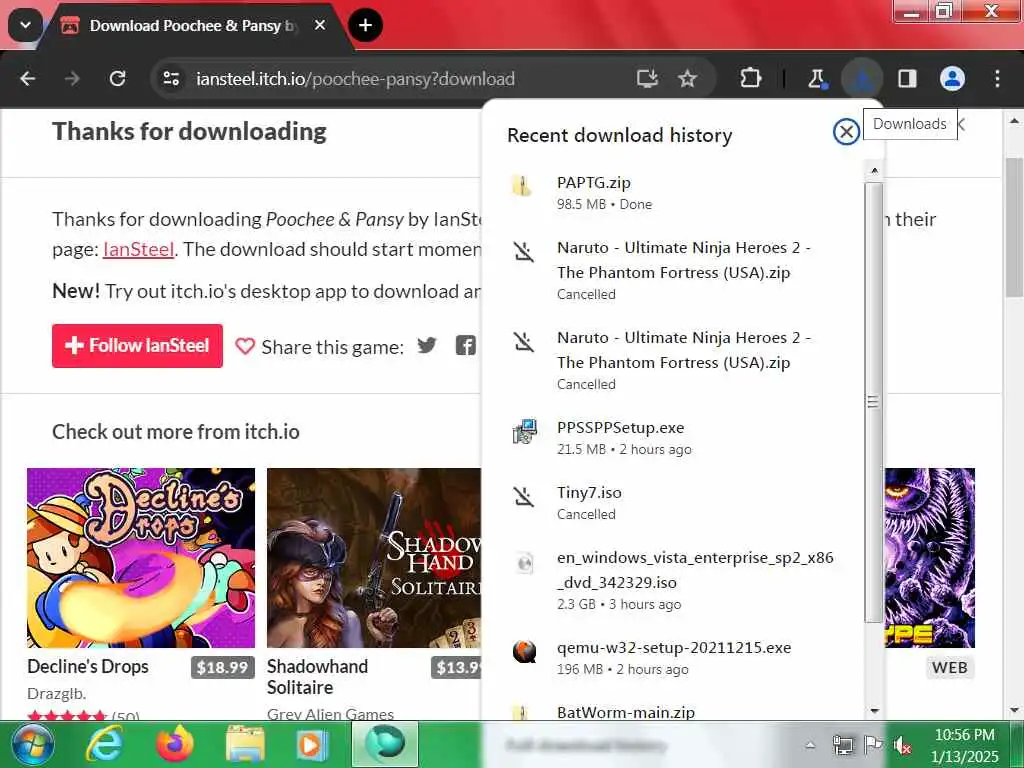Bookmark this page with the star icon
This screenshot has width=1024, height=768.
pos(687,79)
